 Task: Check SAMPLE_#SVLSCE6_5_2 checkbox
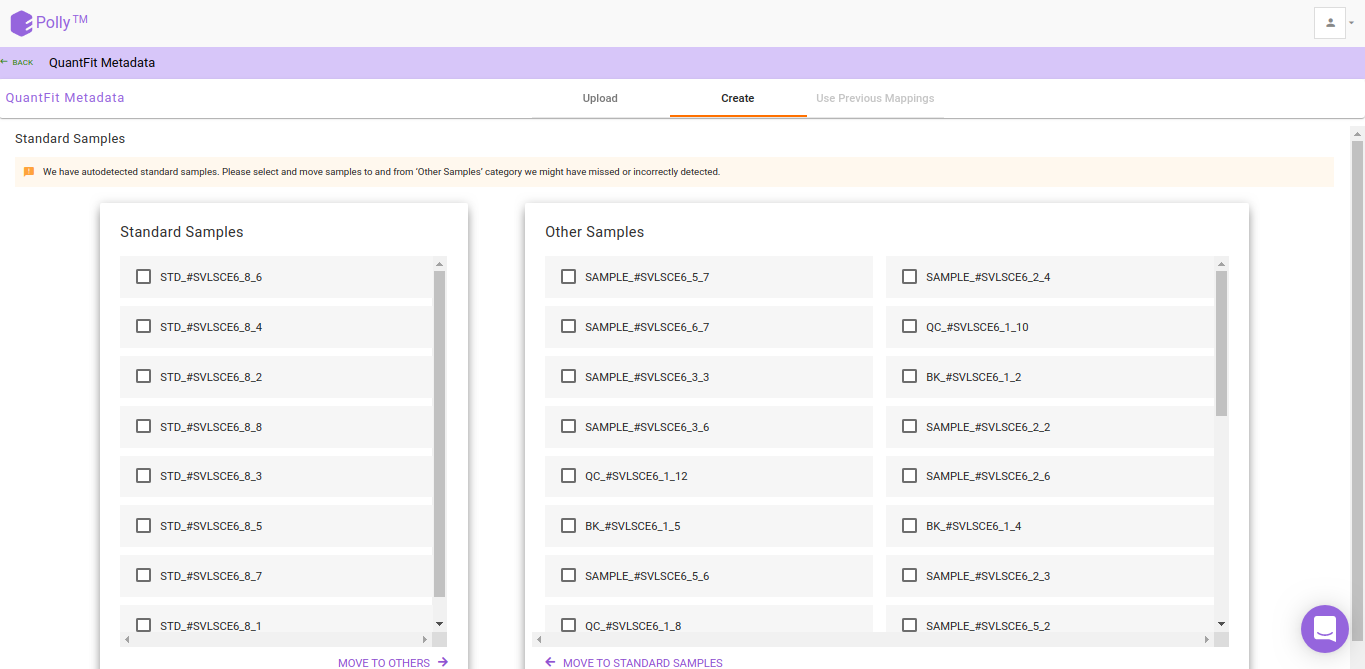click(909, 625)
